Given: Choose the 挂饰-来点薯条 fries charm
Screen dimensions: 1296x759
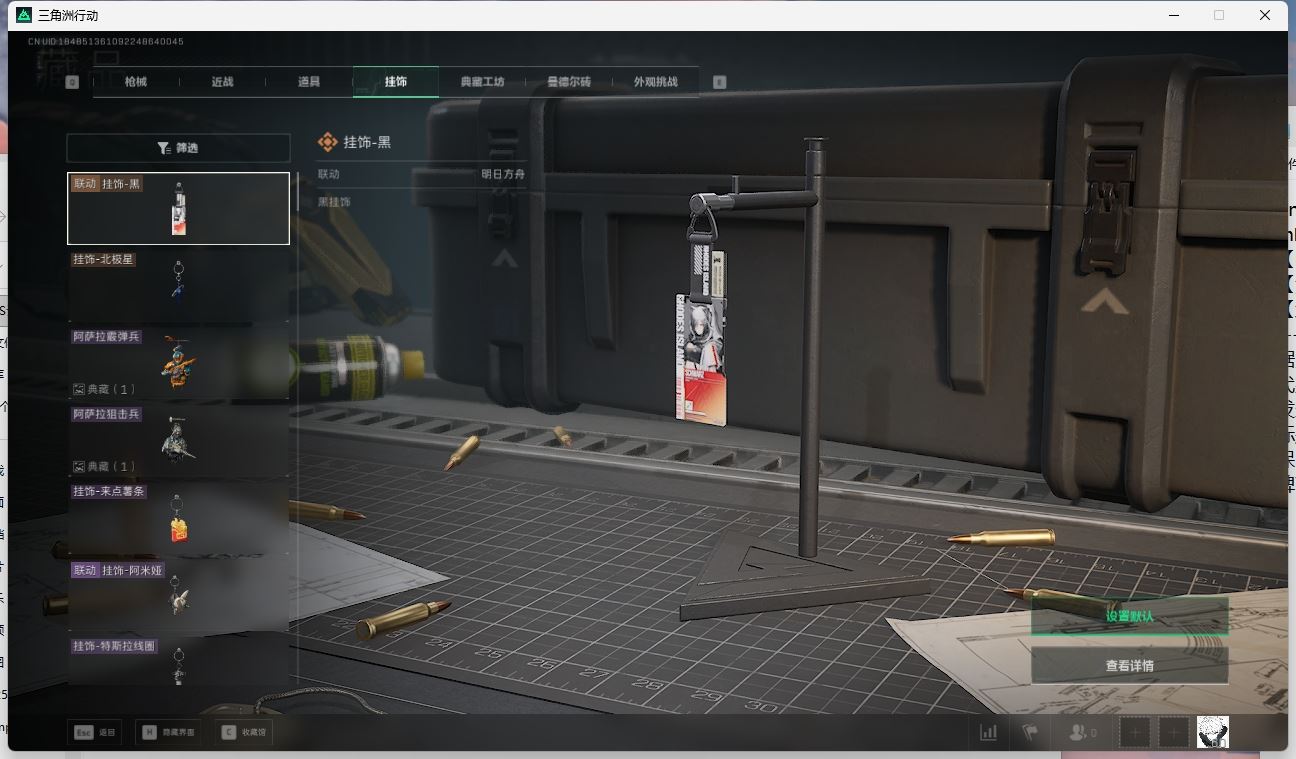Looking at the screenshot, I should 178,516.
